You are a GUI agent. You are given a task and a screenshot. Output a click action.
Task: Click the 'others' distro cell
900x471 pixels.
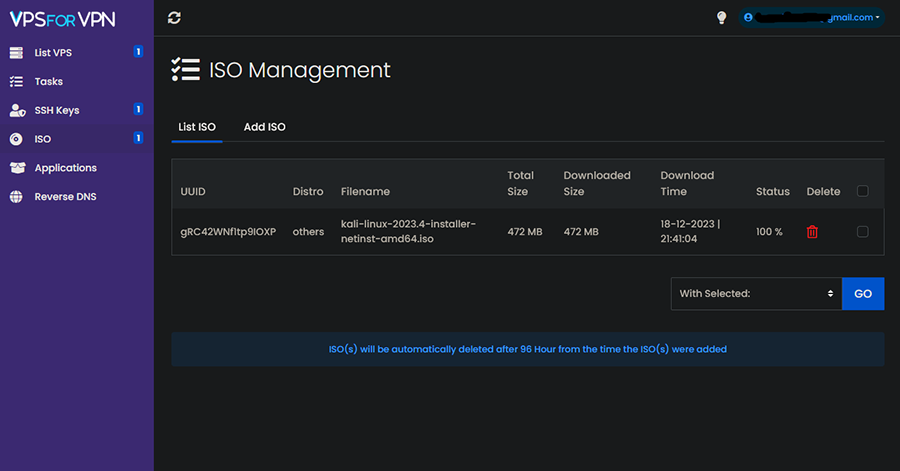[308, 232]
